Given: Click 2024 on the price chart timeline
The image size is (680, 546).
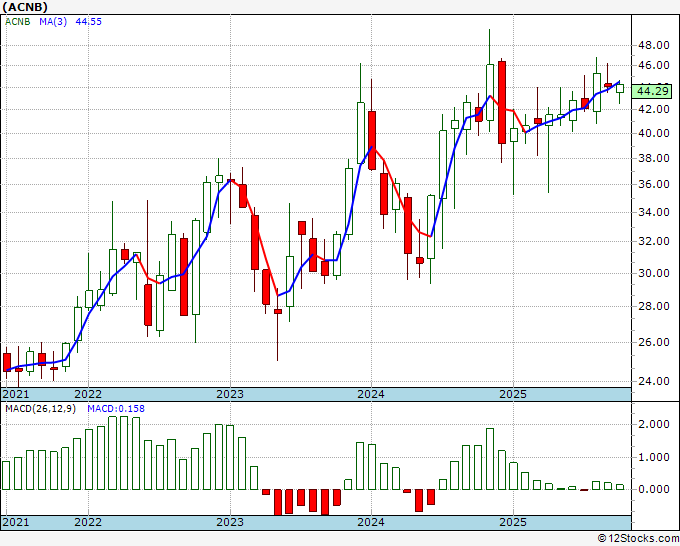Looking at the screenshot, I should click(371, 394).
